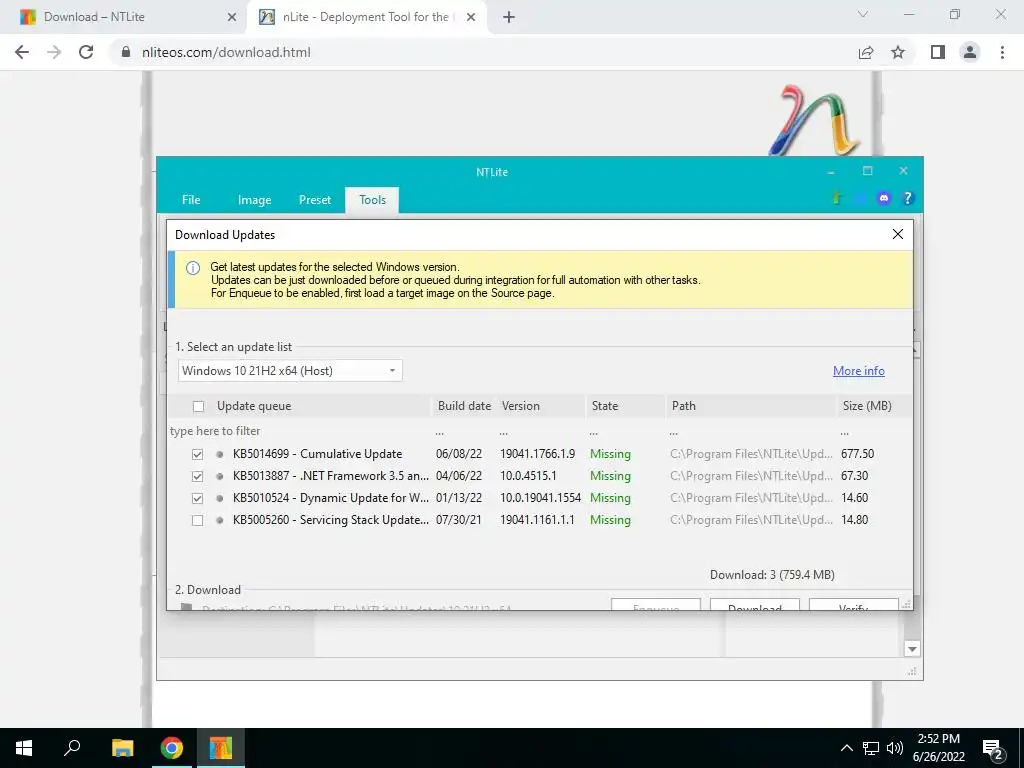The image size is (1024, 768).
Task: Bookmark this page with the star icon
Action: click(x=898, y=52)
